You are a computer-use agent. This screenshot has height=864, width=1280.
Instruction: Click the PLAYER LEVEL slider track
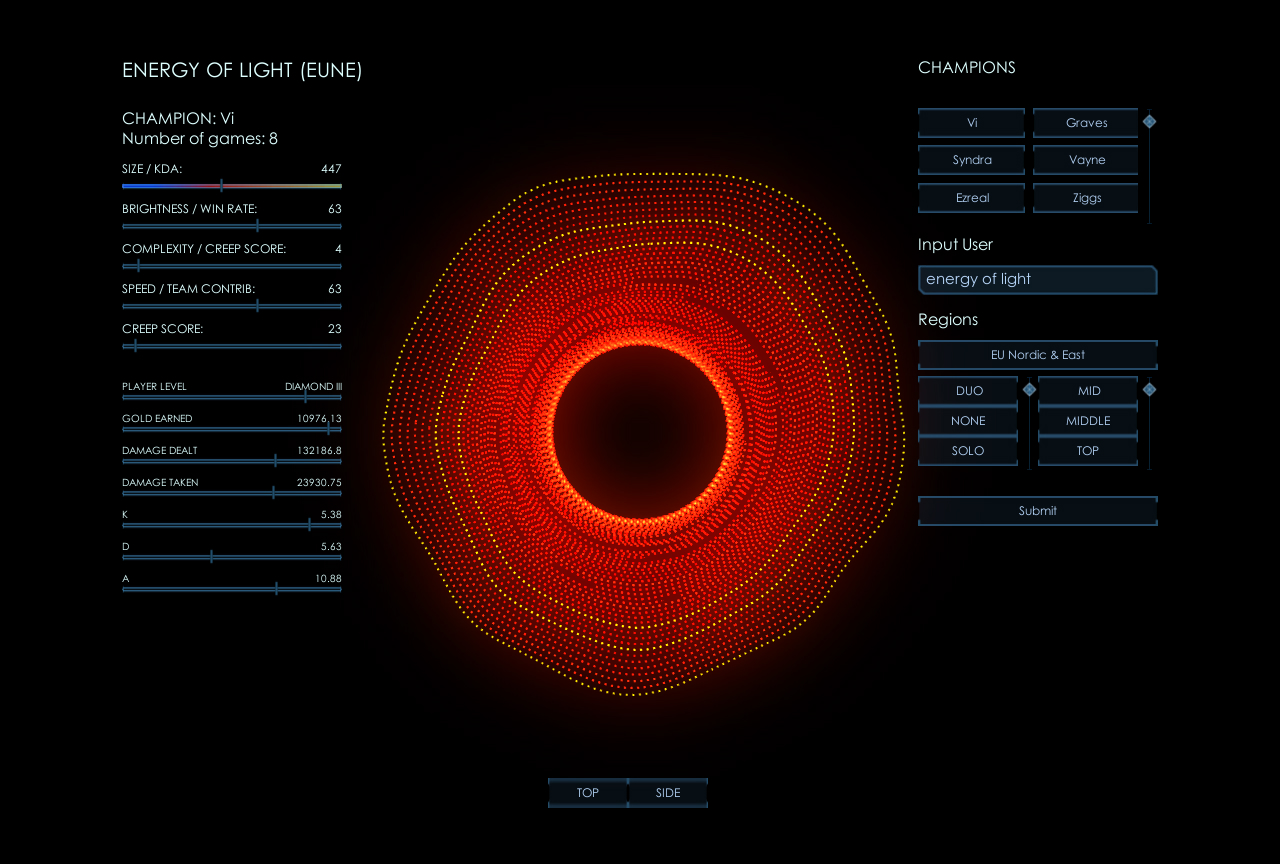tap(232, 397)
